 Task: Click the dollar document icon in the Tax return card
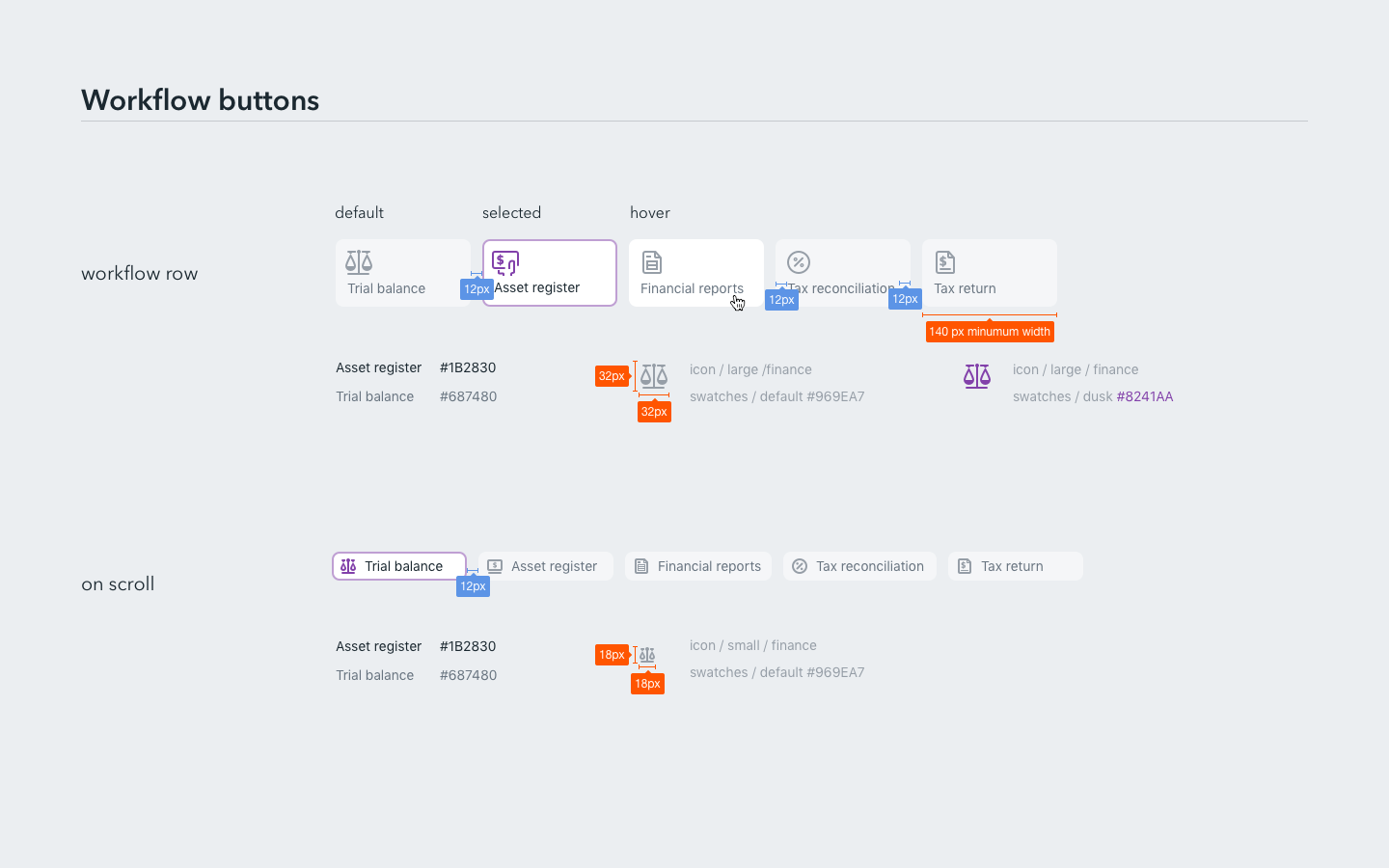pyautogui.click(x=945, y=262)
